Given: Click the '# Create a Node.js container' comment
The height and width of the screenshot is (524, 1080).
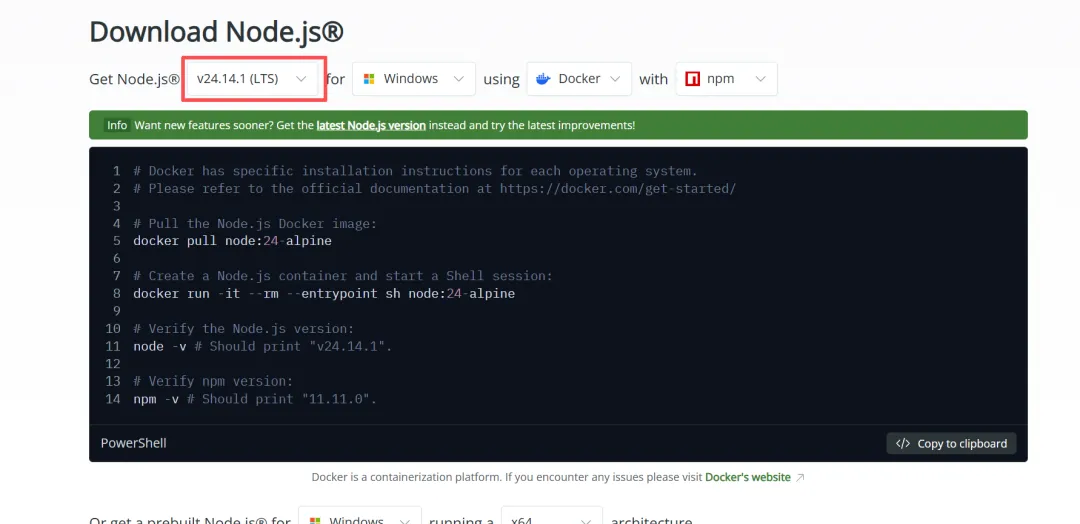Looking at the screenshot, I should [343, 276].
